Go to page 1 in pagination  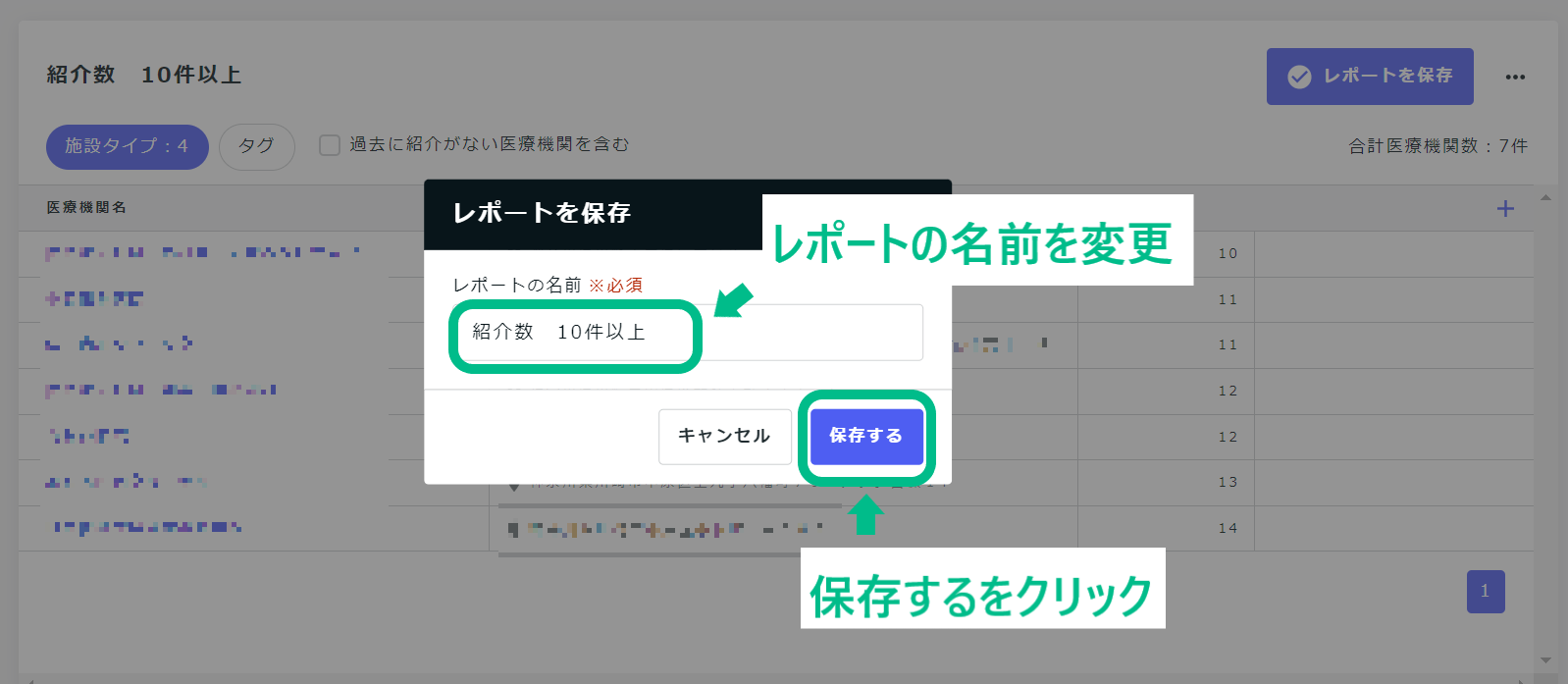1486,591
